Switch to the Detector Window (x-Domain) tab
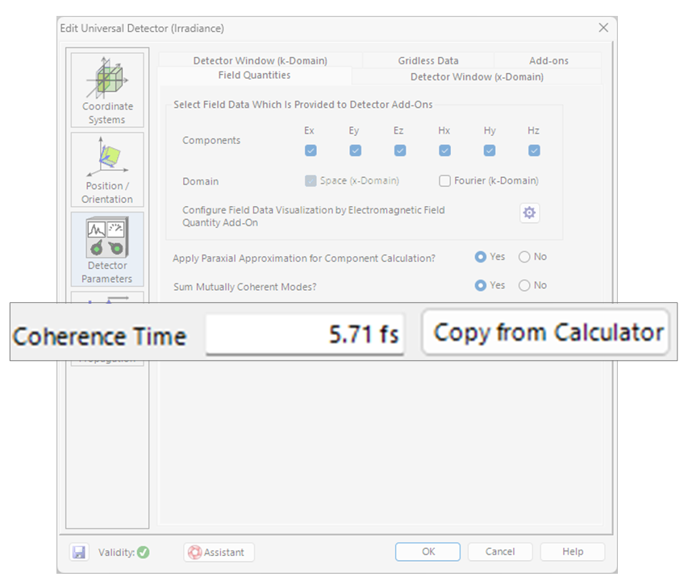This screenshot has width=687, height=584. [477, 77]
